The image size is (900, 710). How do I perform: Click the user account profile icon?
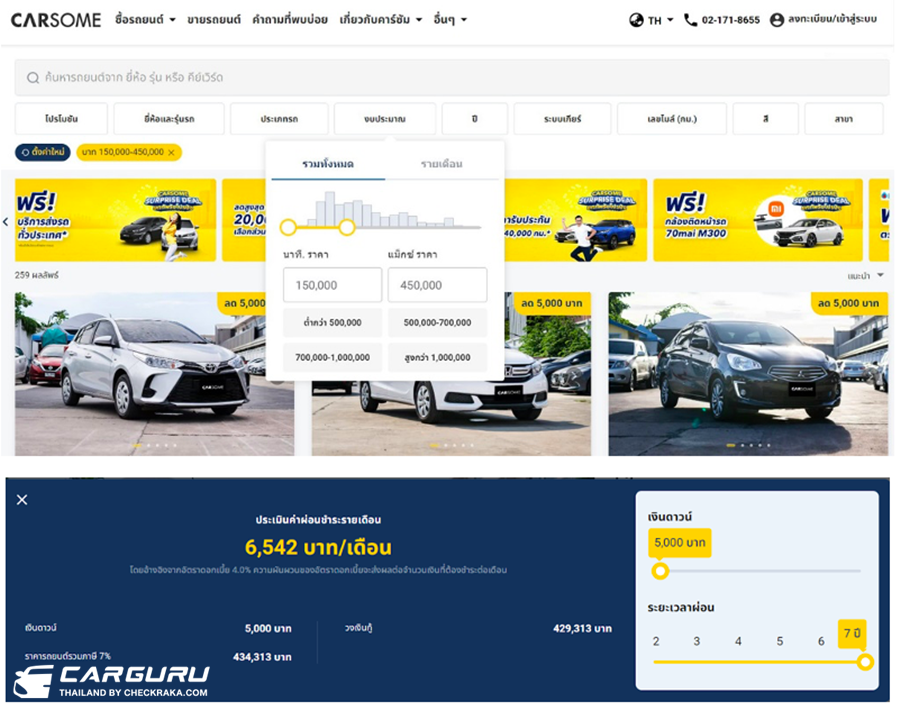pyautogui.click(x=776, y=20)
